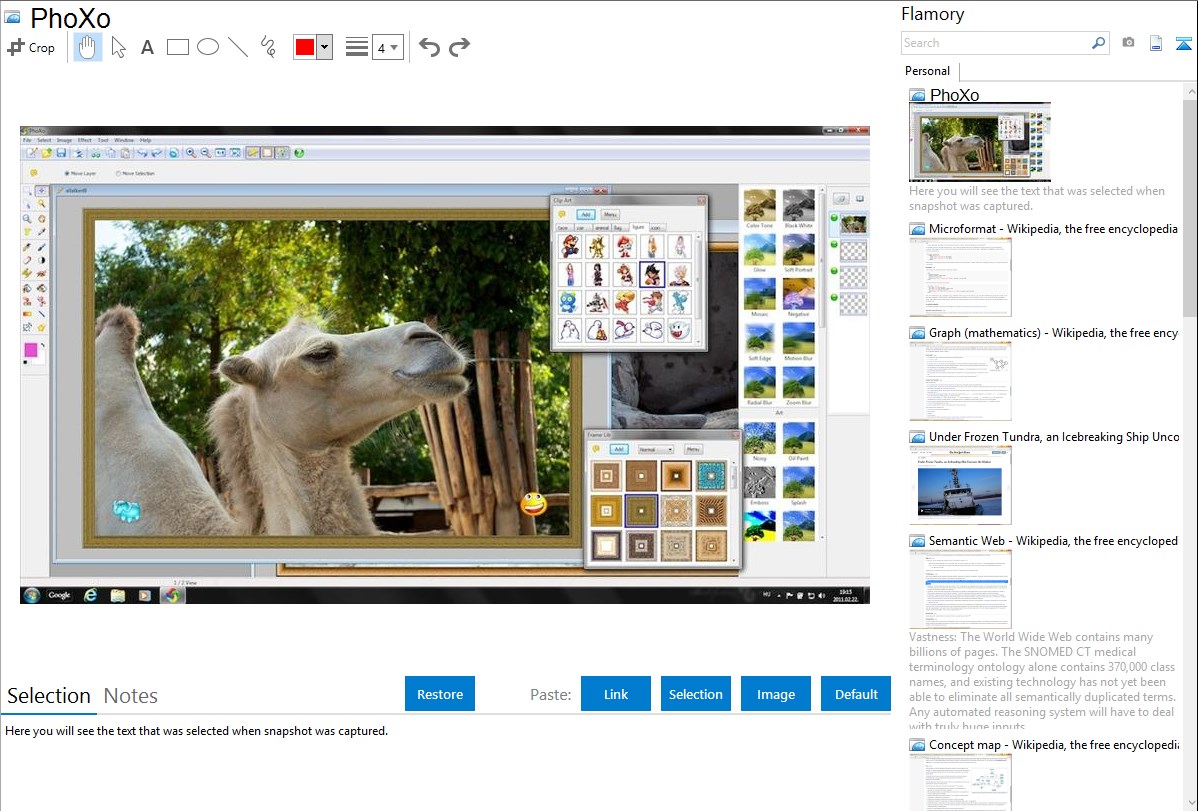Click the line thickness icon
This screenshot has height=811, width=1198.
356,47
